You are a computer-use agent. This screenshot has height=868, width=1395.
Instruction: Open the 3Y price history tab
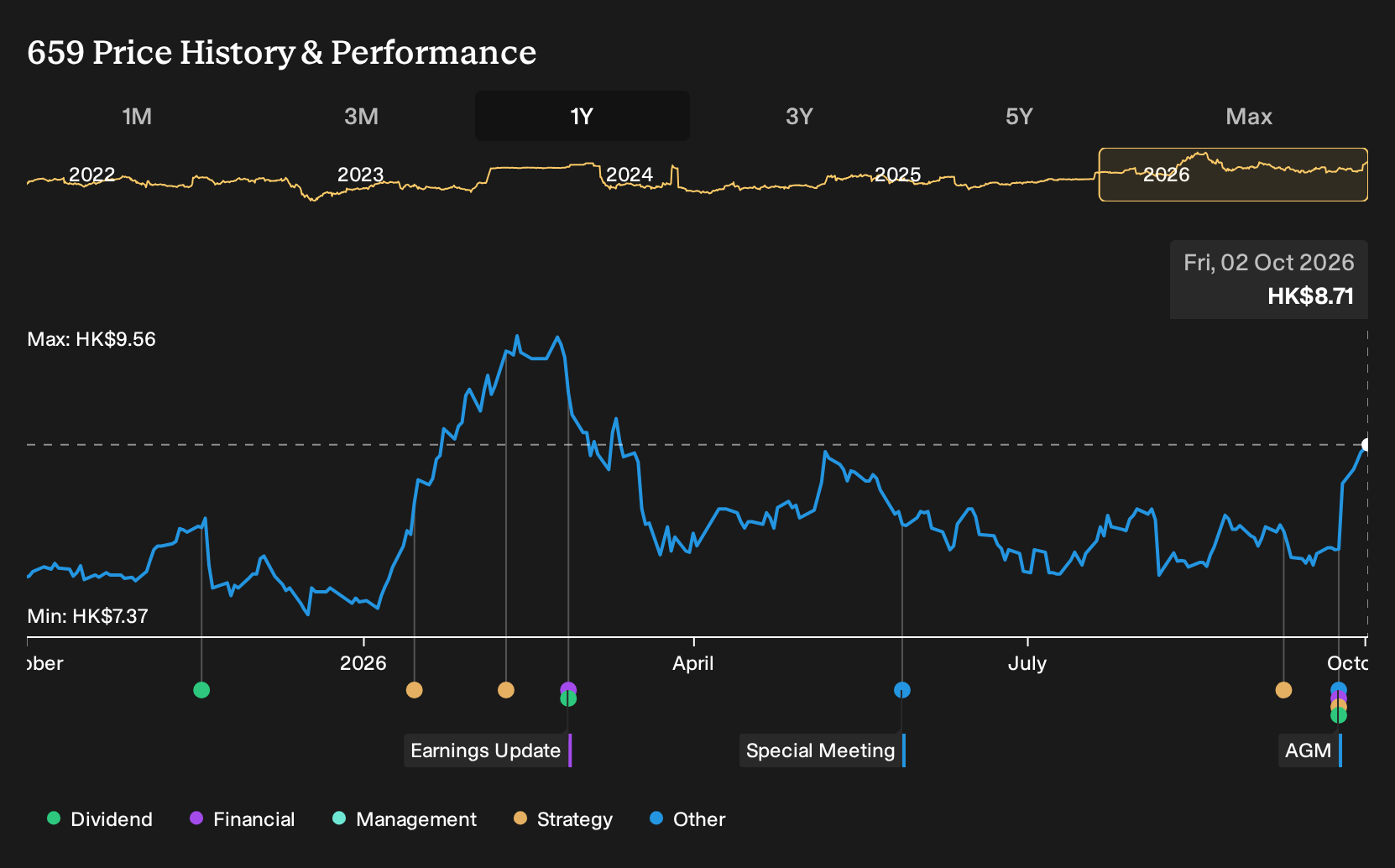point(799,116)
